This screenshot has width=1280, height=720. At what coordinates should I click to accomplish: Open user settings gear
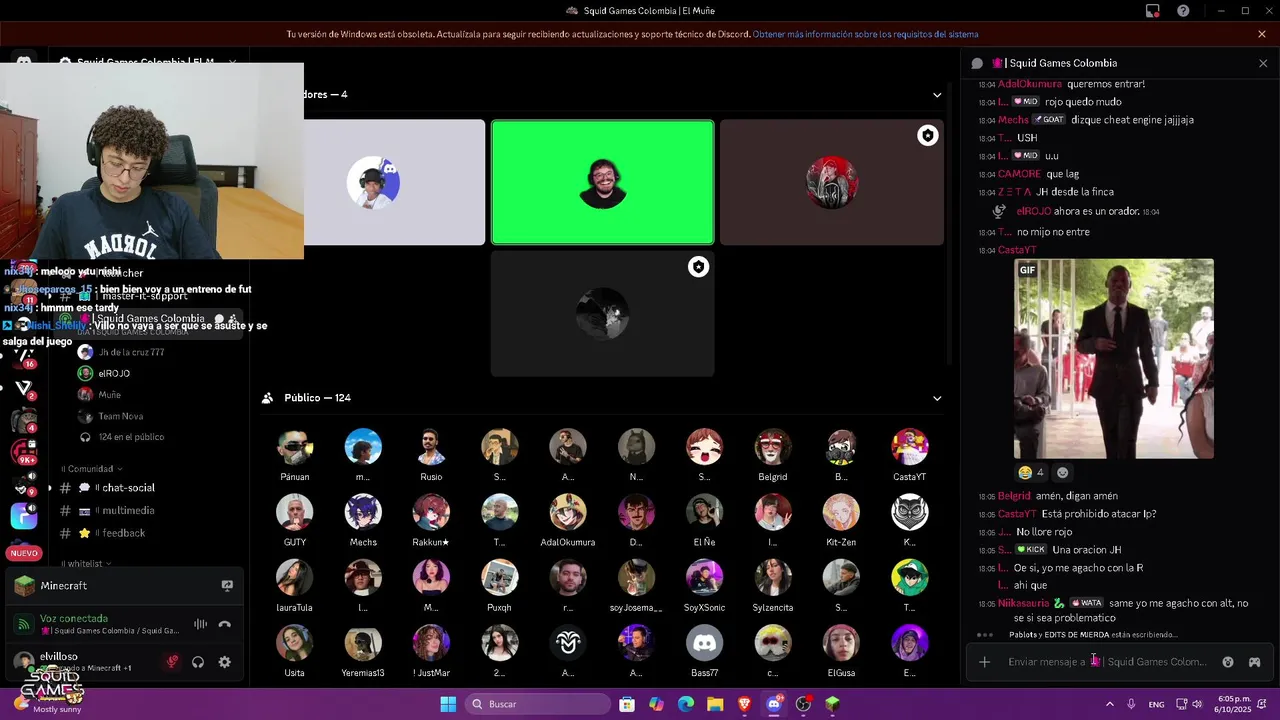pos(225,662)
